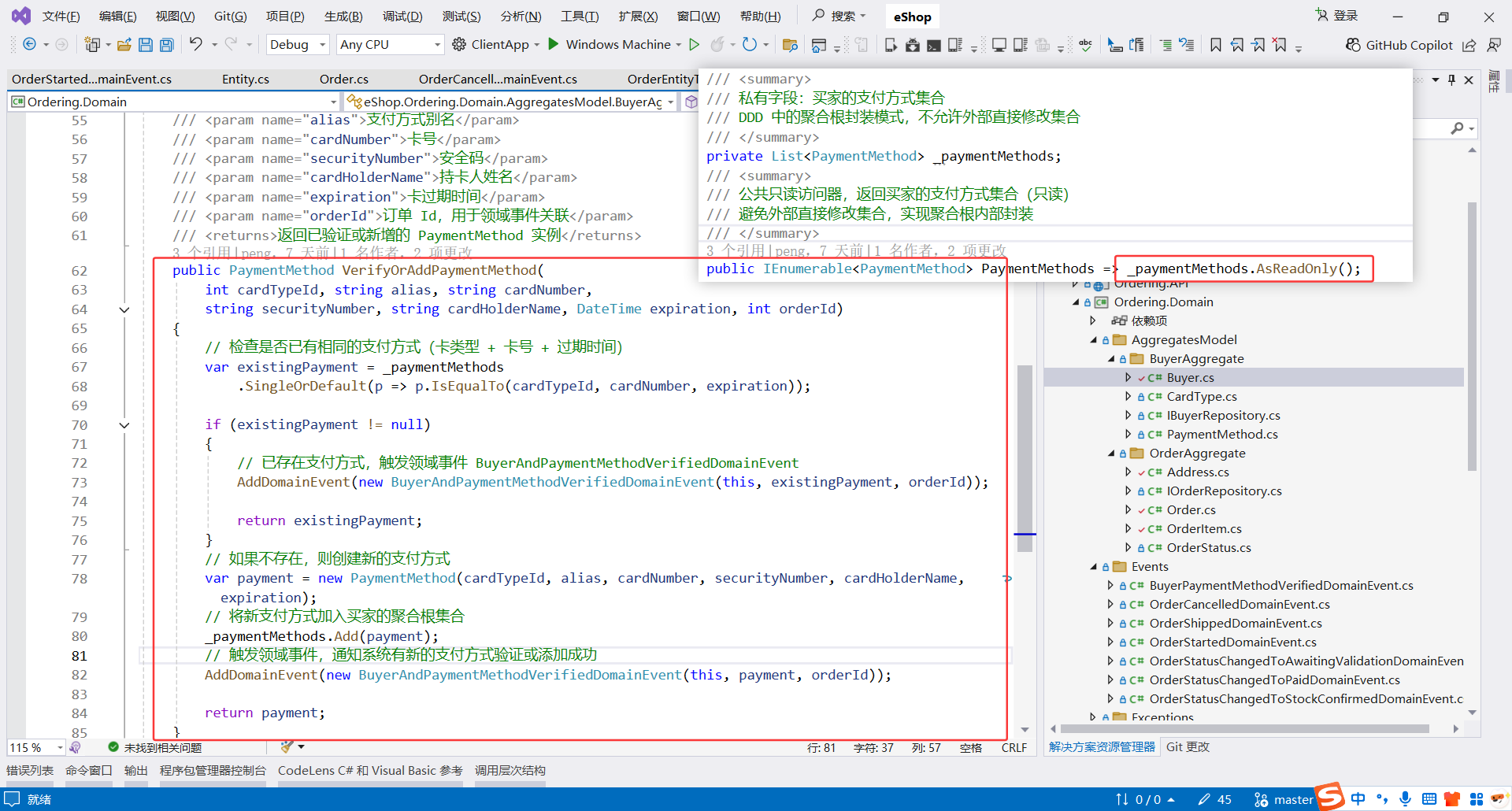Open the Git(G) menu
This screenshot has width=1512, height=811.
230,17
